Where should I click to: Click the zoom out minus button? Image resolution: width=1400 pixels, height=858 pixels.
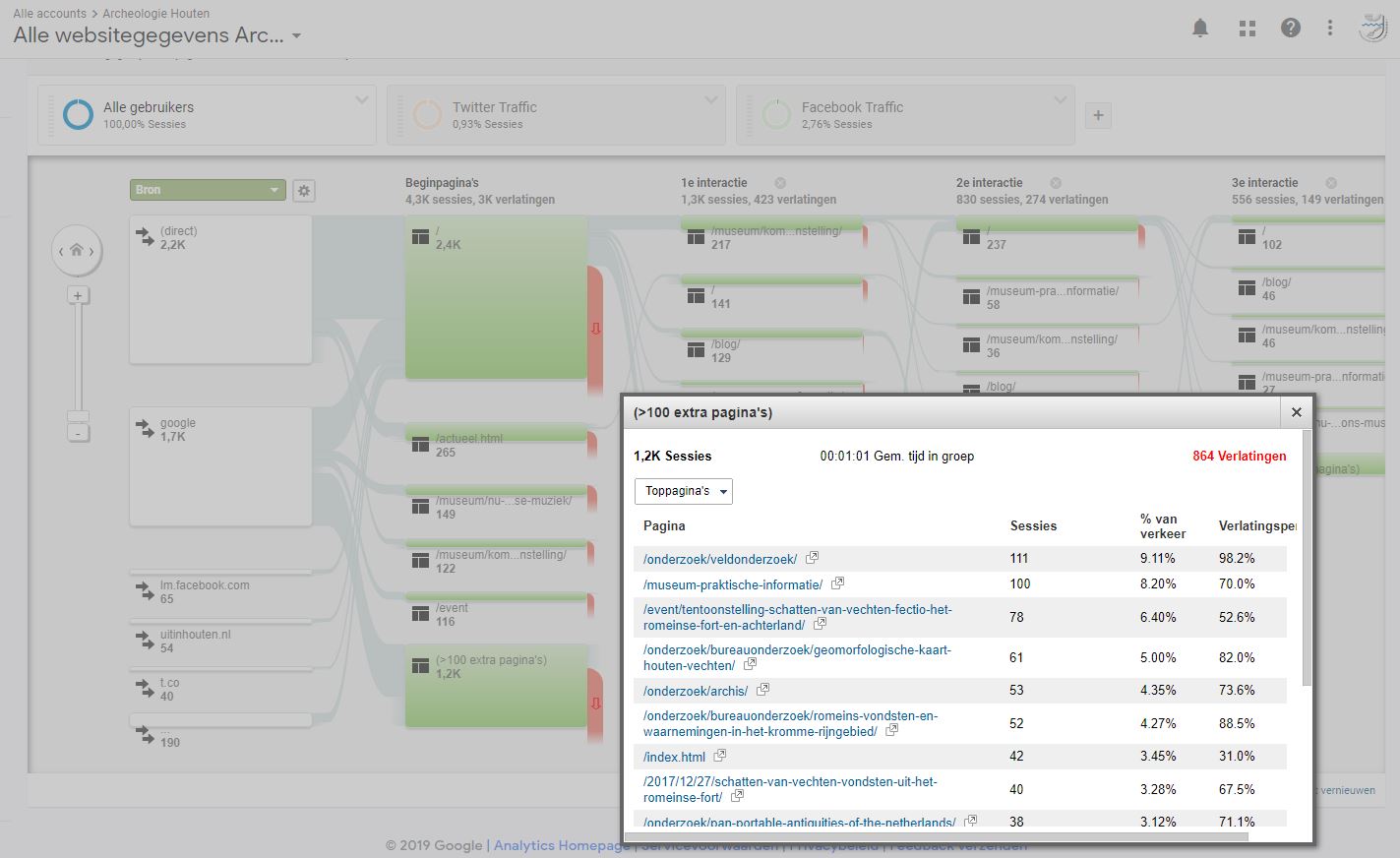78,434
